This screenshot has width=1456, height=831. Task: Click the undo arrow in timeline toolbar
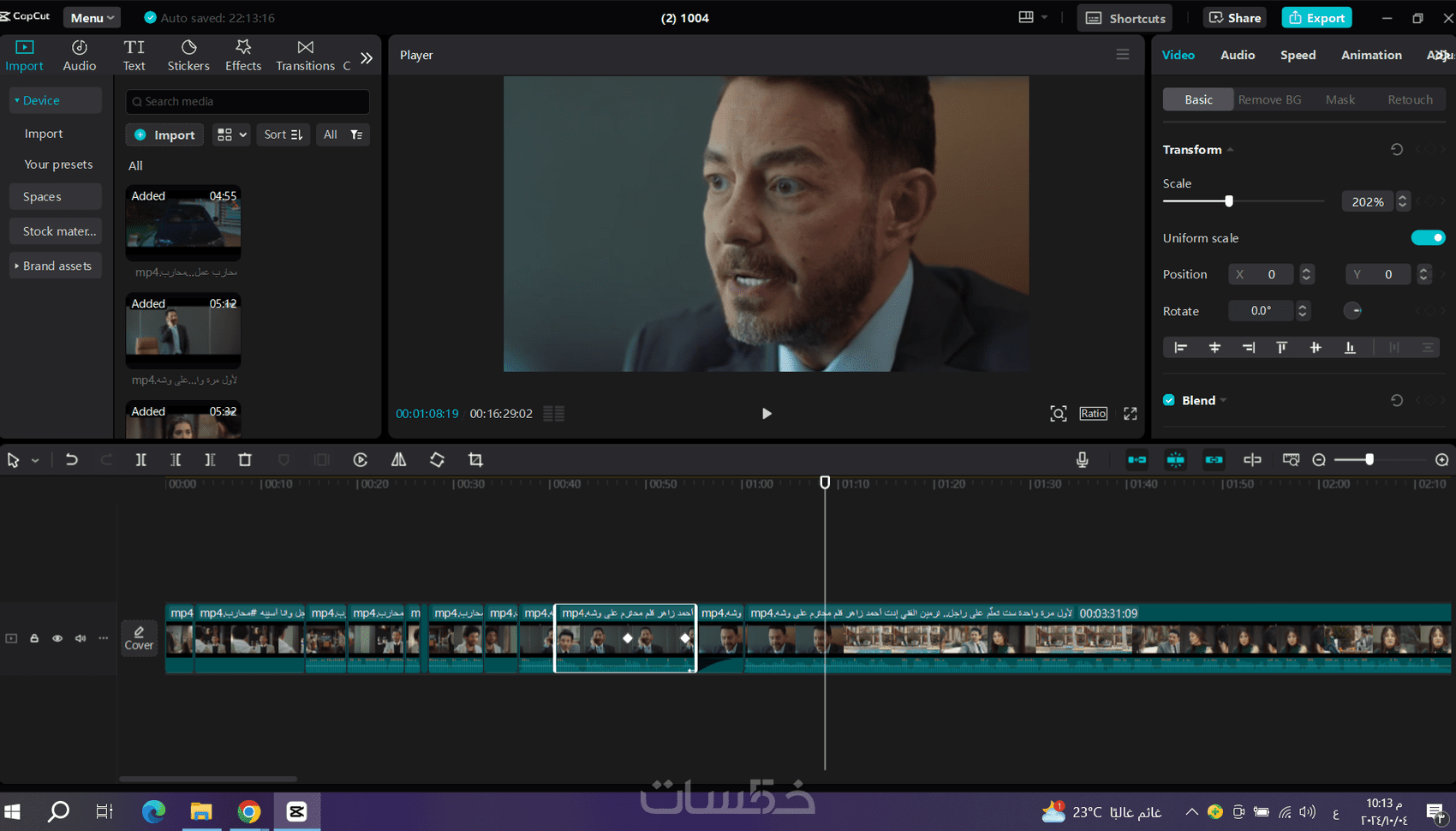[x=72, y=460]
